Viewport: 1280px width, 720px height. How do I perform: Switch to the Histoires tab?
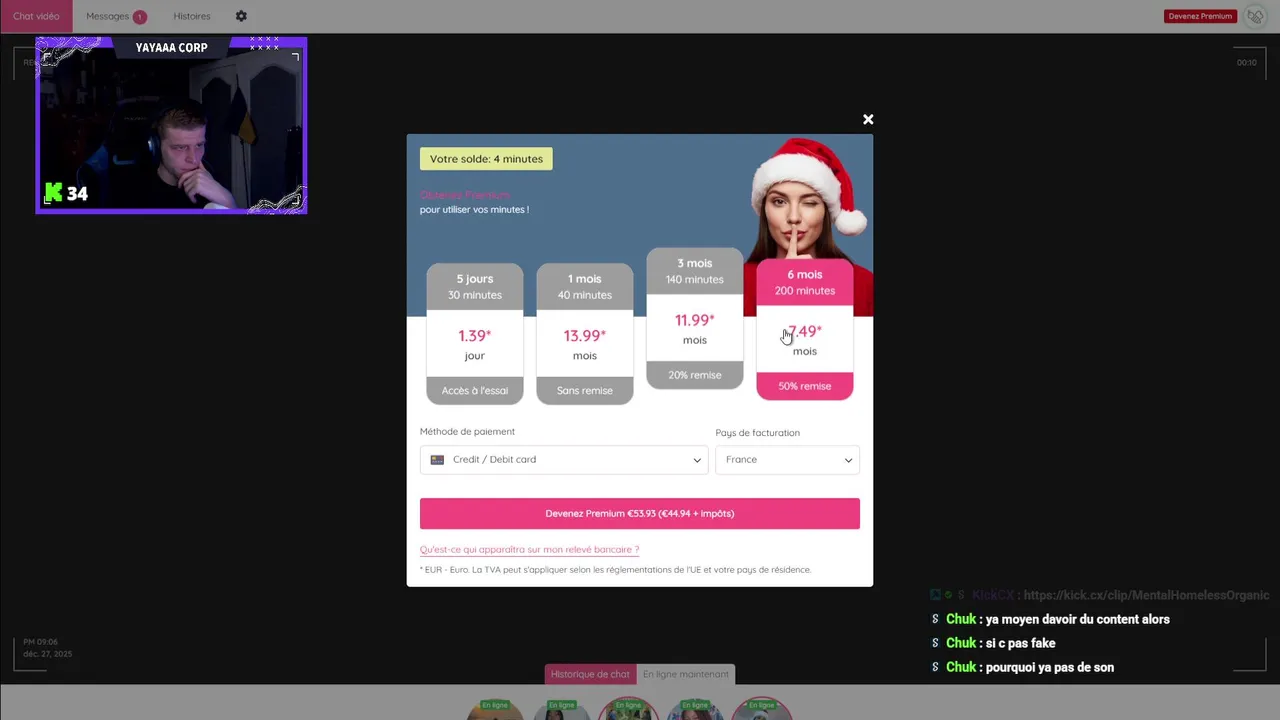click(192, 16)
